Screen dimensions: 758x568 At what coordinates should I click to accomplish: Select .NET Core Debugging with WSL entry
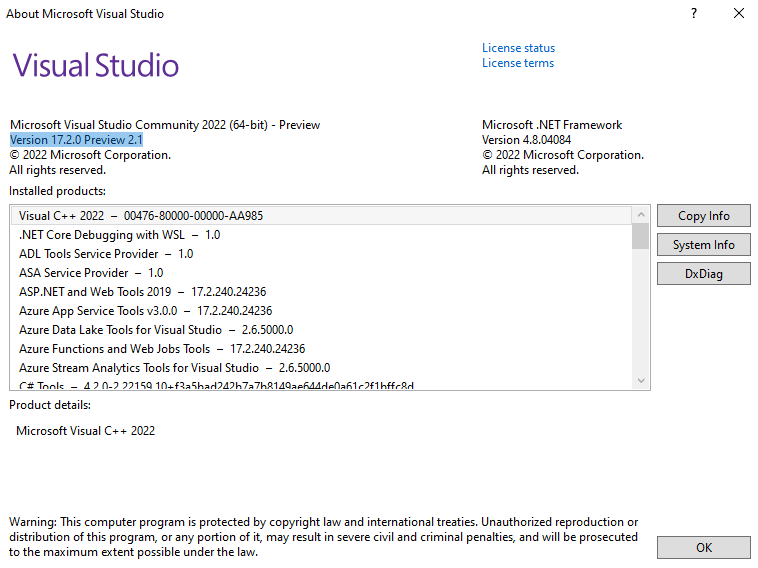(x=119, y=235)
